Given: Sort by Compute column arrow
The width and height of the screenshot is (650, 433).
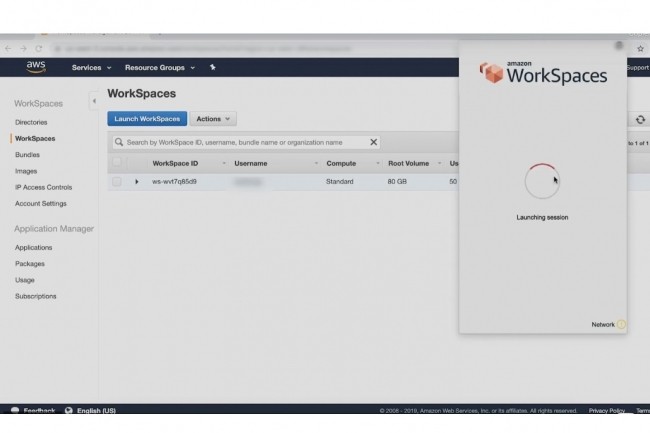Looking at the screenshot, I should click(x=378, y=164).
